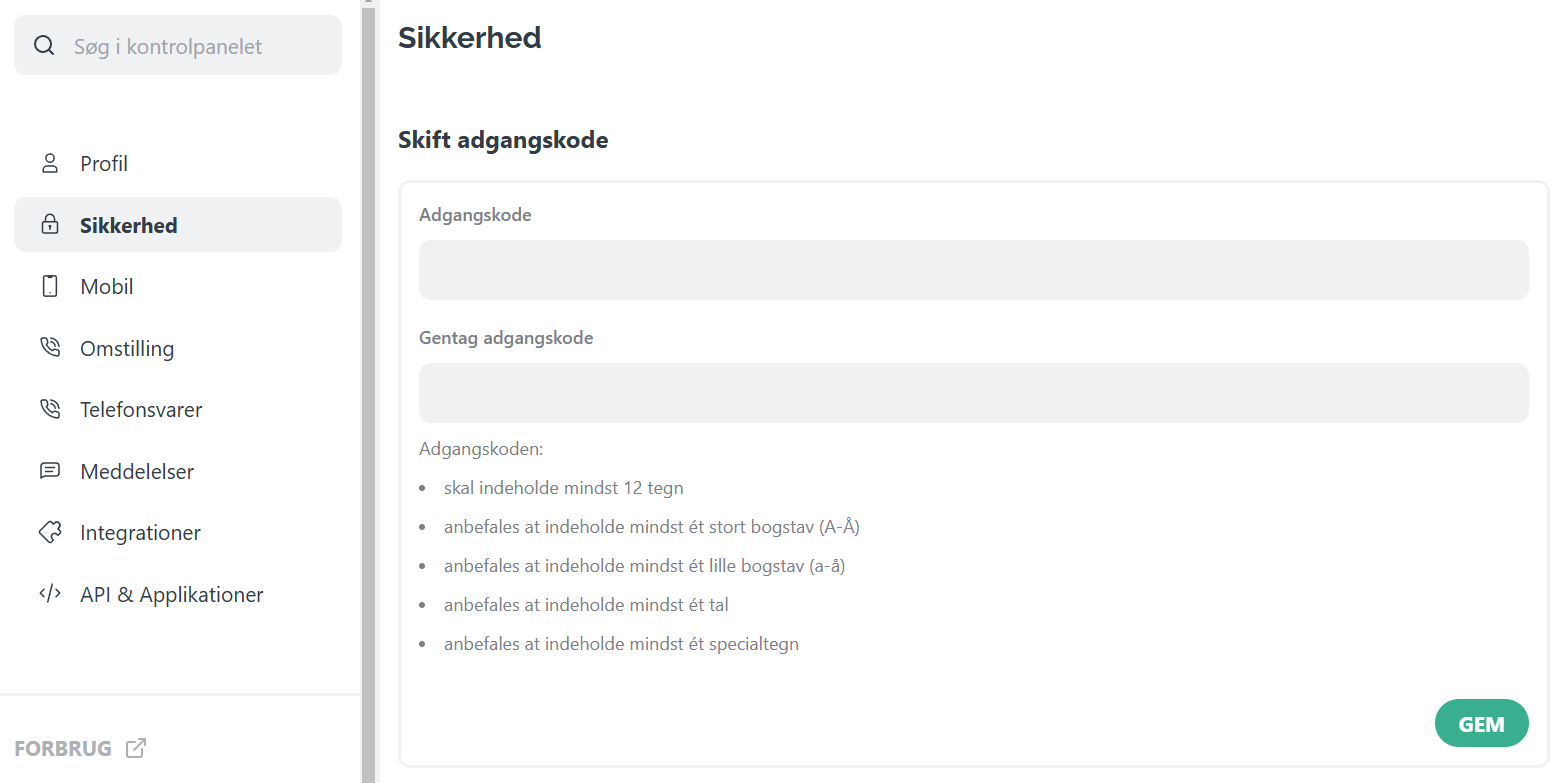Click the API & Applikationer code icon

pos(50,593)
